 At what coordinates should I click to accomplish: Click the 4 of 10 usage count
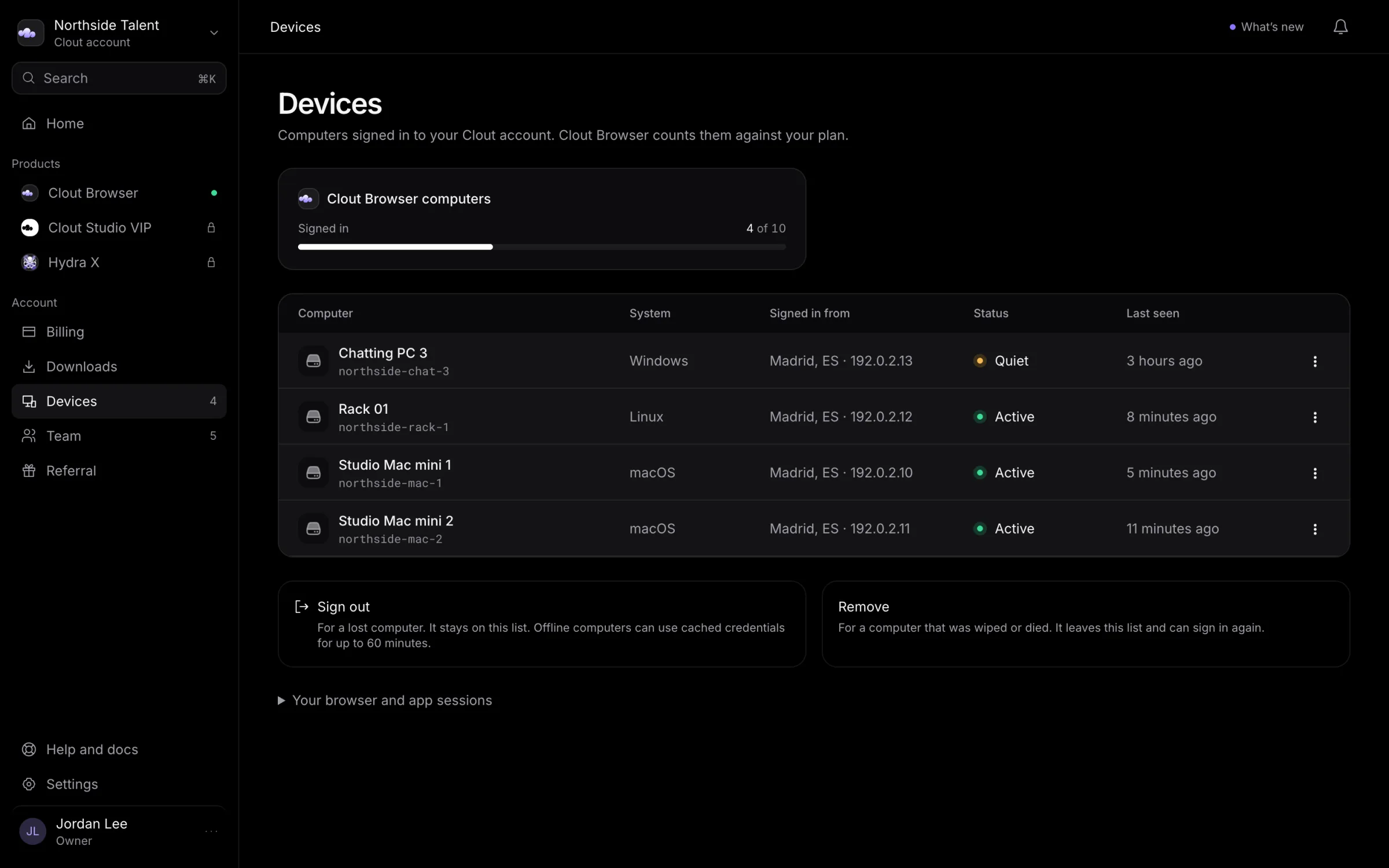click(x=766, y=228)
